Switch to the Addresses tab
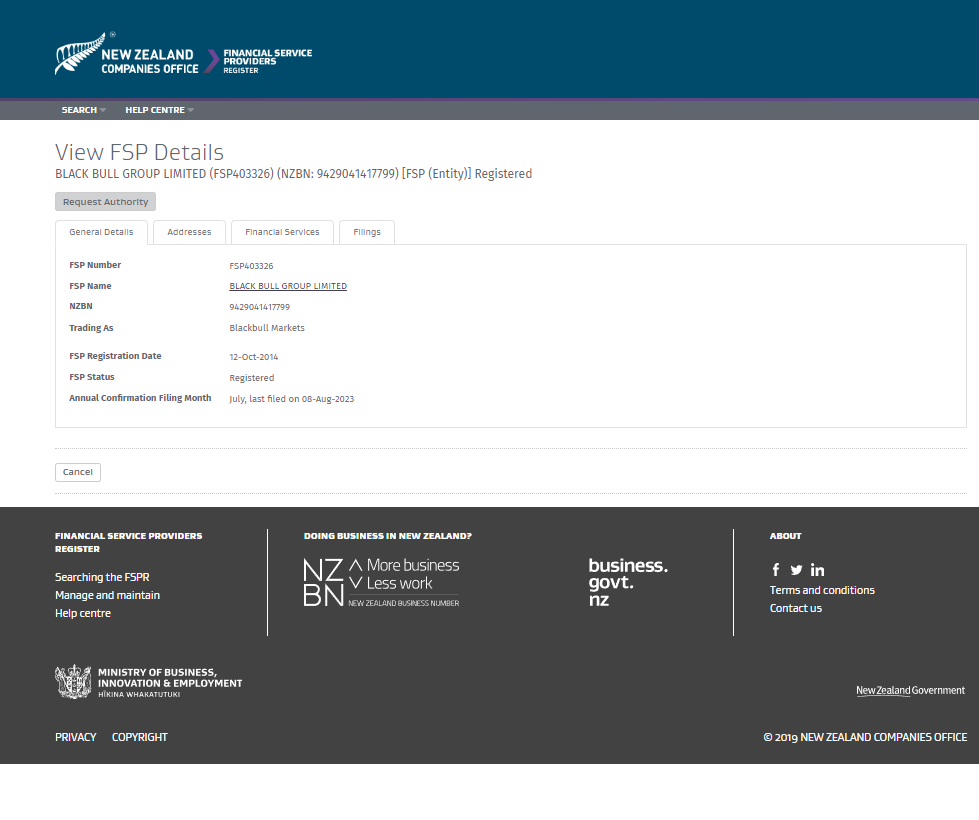979x820 pixels. (189, 232)
